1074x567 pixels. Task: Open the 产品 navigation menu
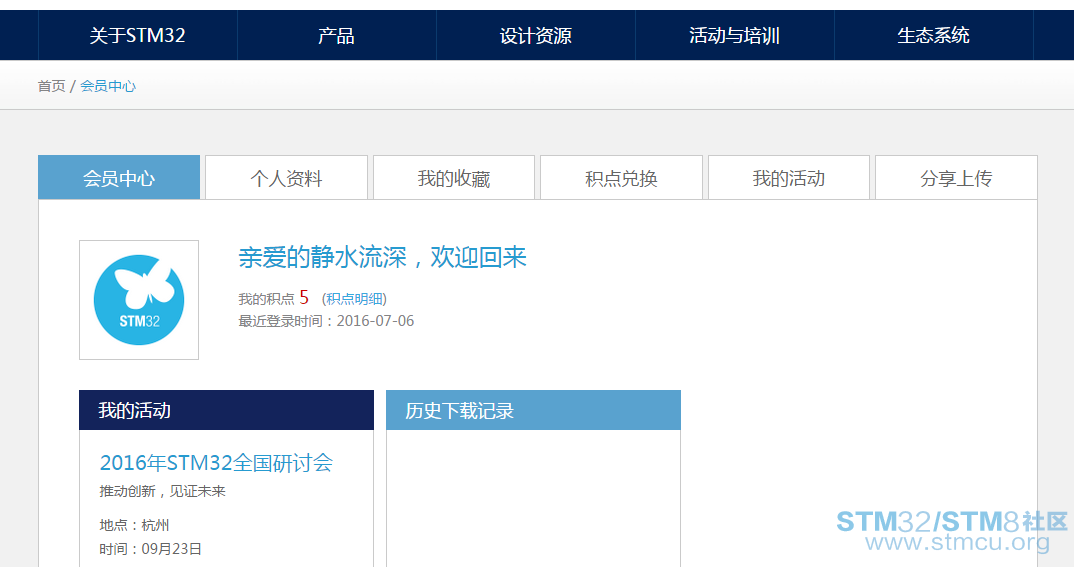coord(336,35)
